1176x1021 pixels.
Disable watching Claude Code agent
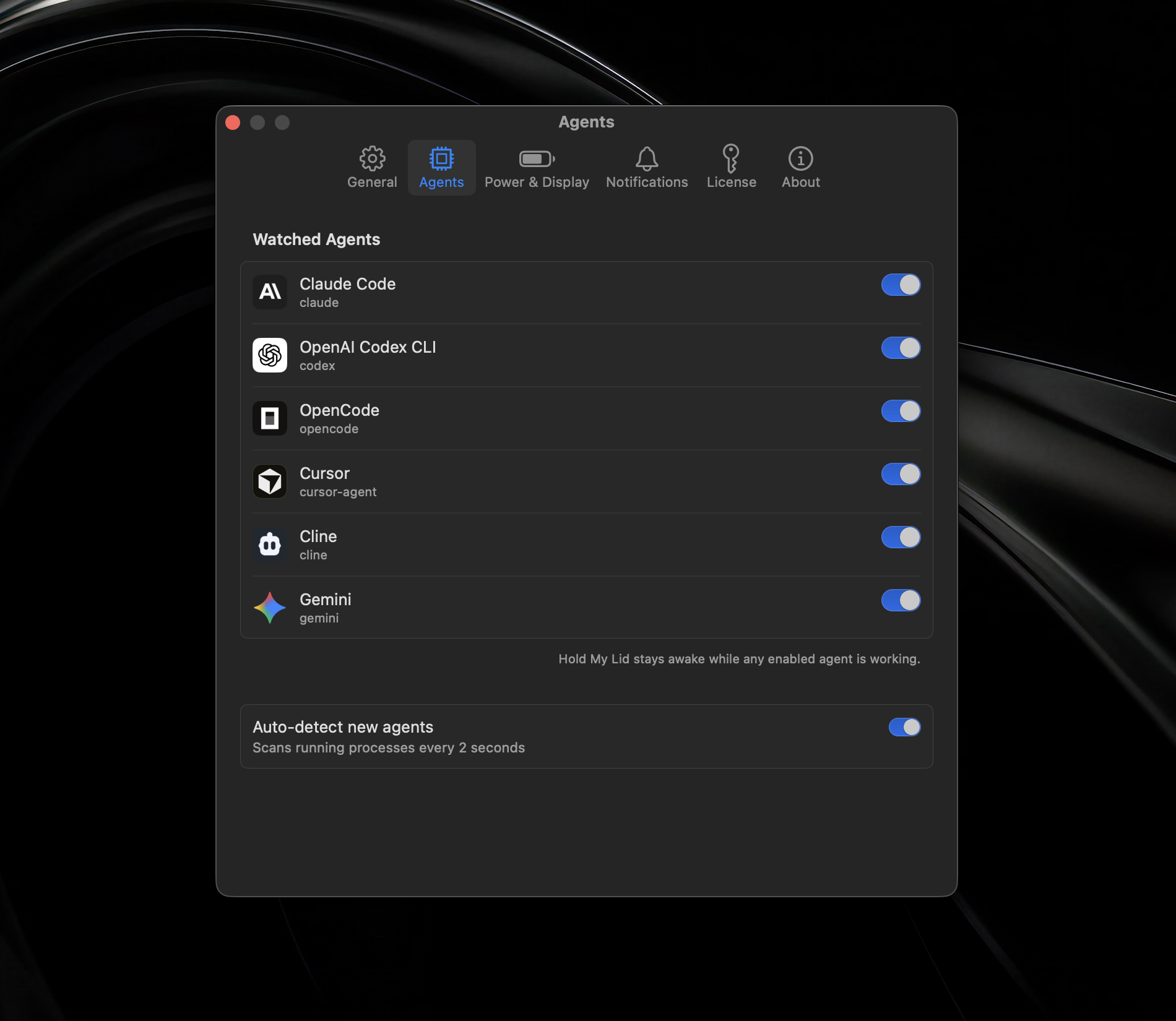pyautogui.click(x=901, y=285)
